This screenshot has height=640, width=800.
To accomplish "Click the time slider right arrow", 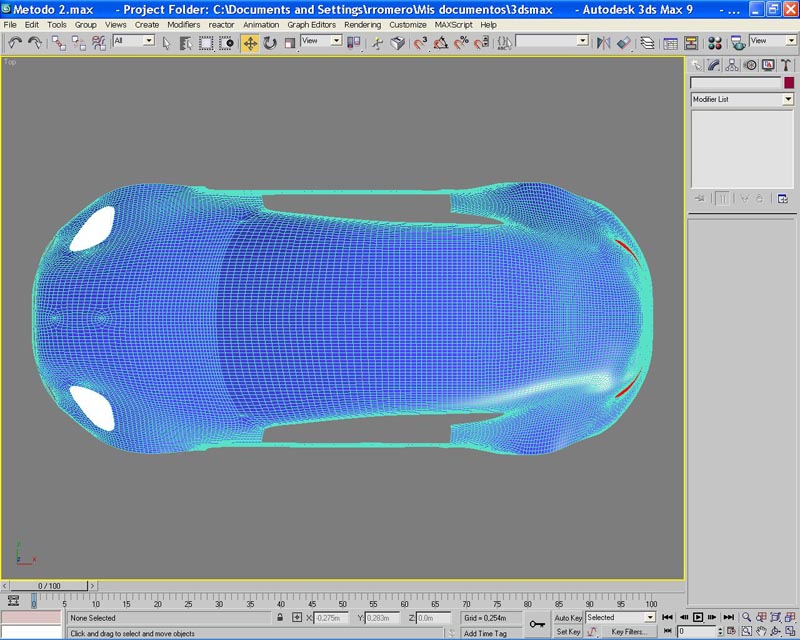I will coord(92,586).
